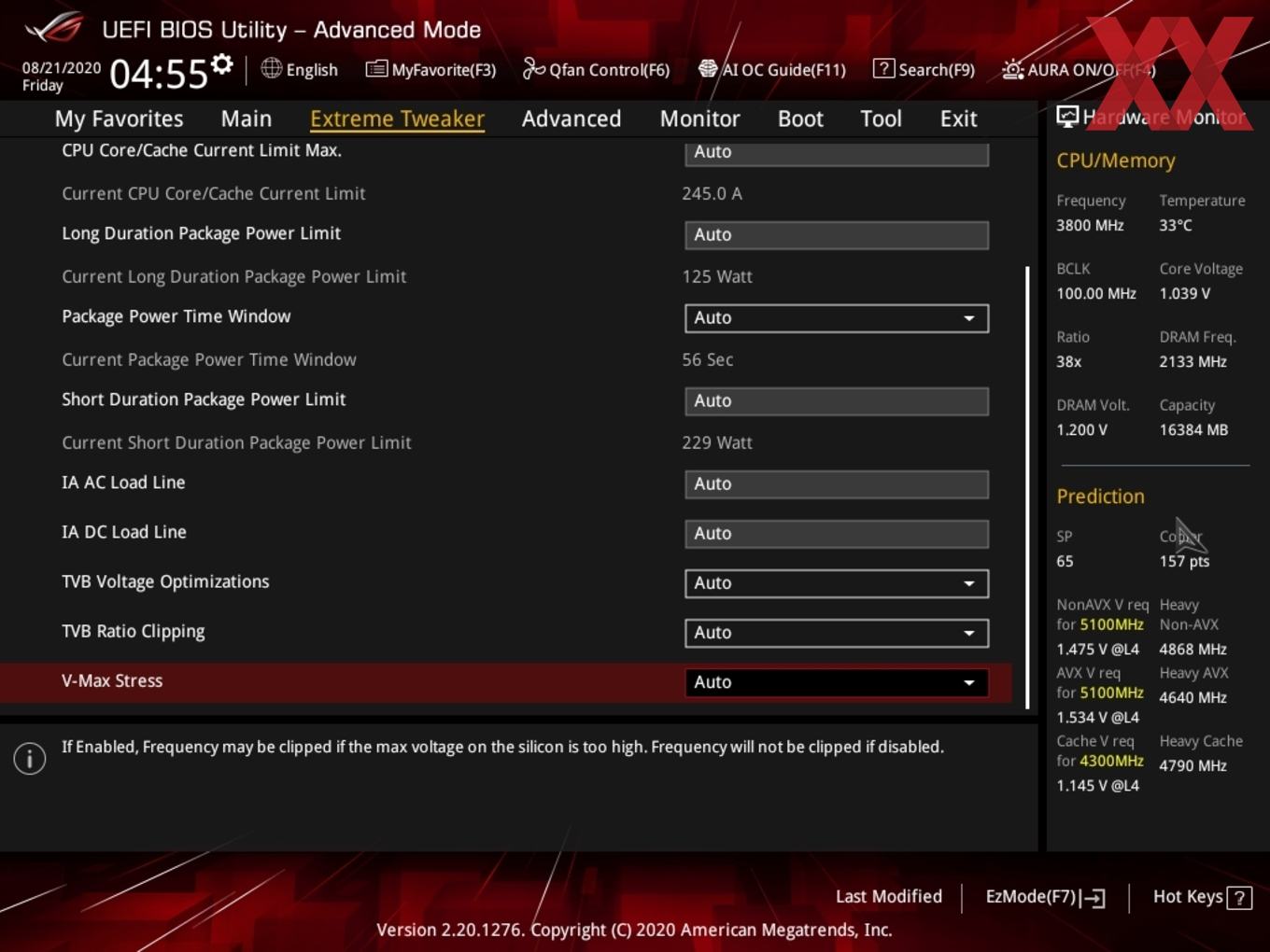Click the 1.475 V @L4 value
1270x952 pixels.
pyautogui.click(x=1097, y=649)
